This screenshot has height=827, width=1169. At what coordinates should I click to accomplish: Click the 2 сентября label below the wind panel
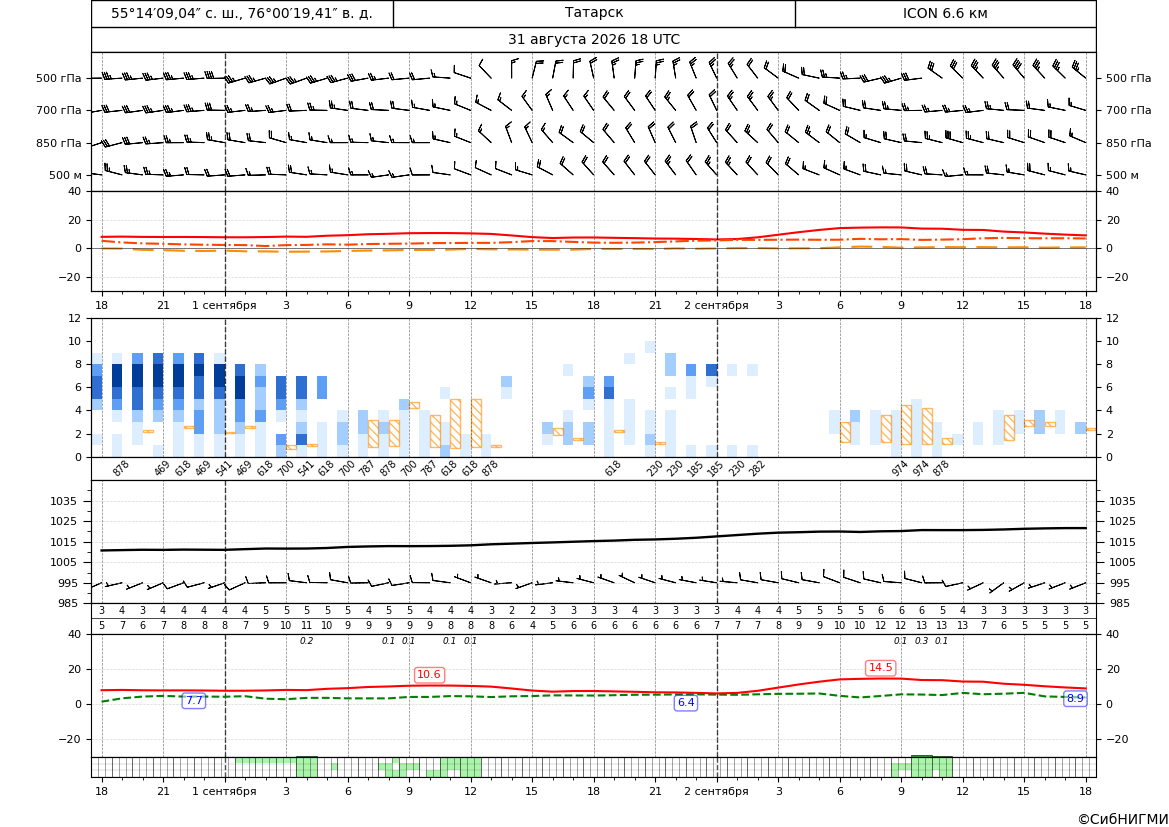click(716, 305)
